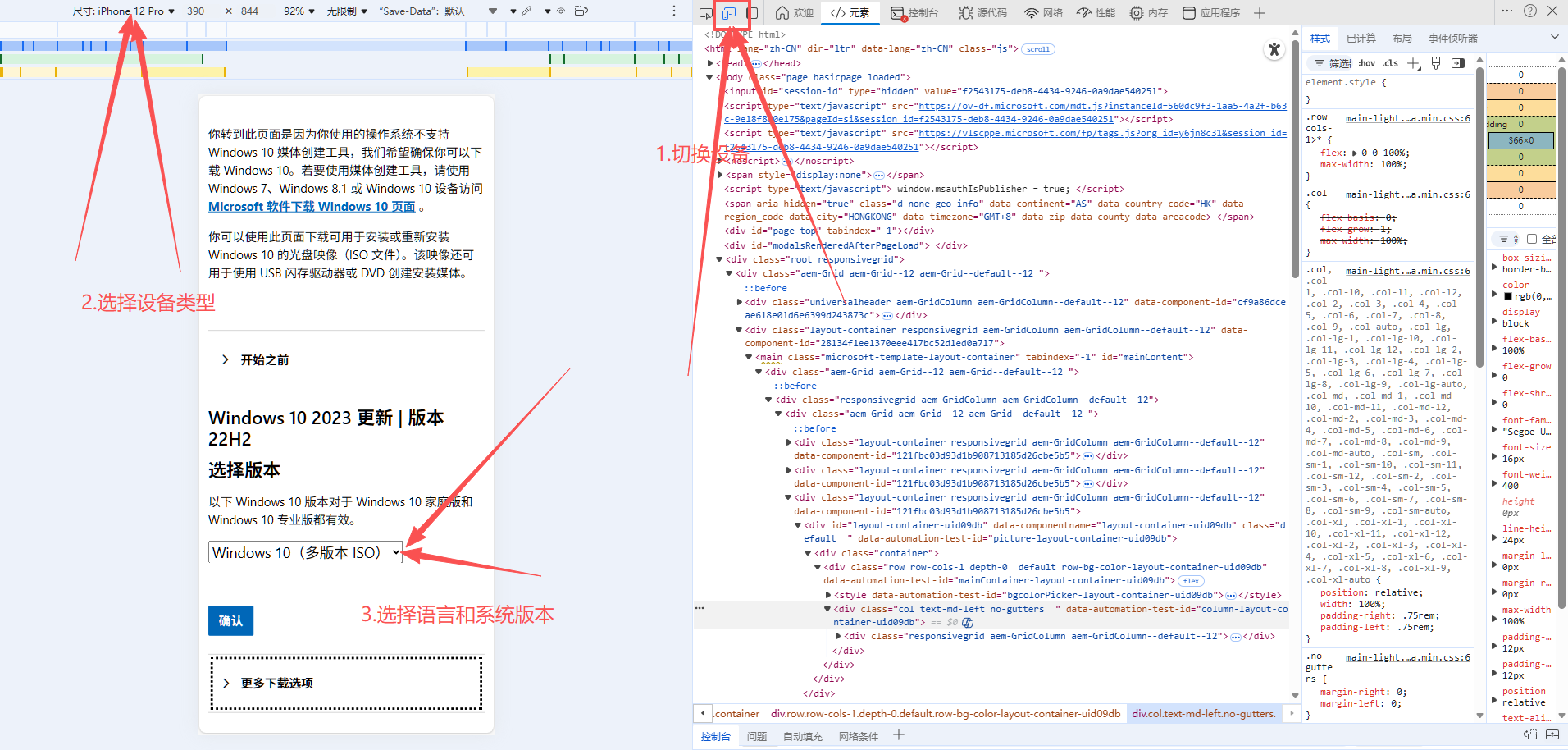Viewport: 1568px width, 750px height.
Task: Open the Windows 10 multi-edition ISO select box
Action: pyautogui.click(x=306, y=553)
